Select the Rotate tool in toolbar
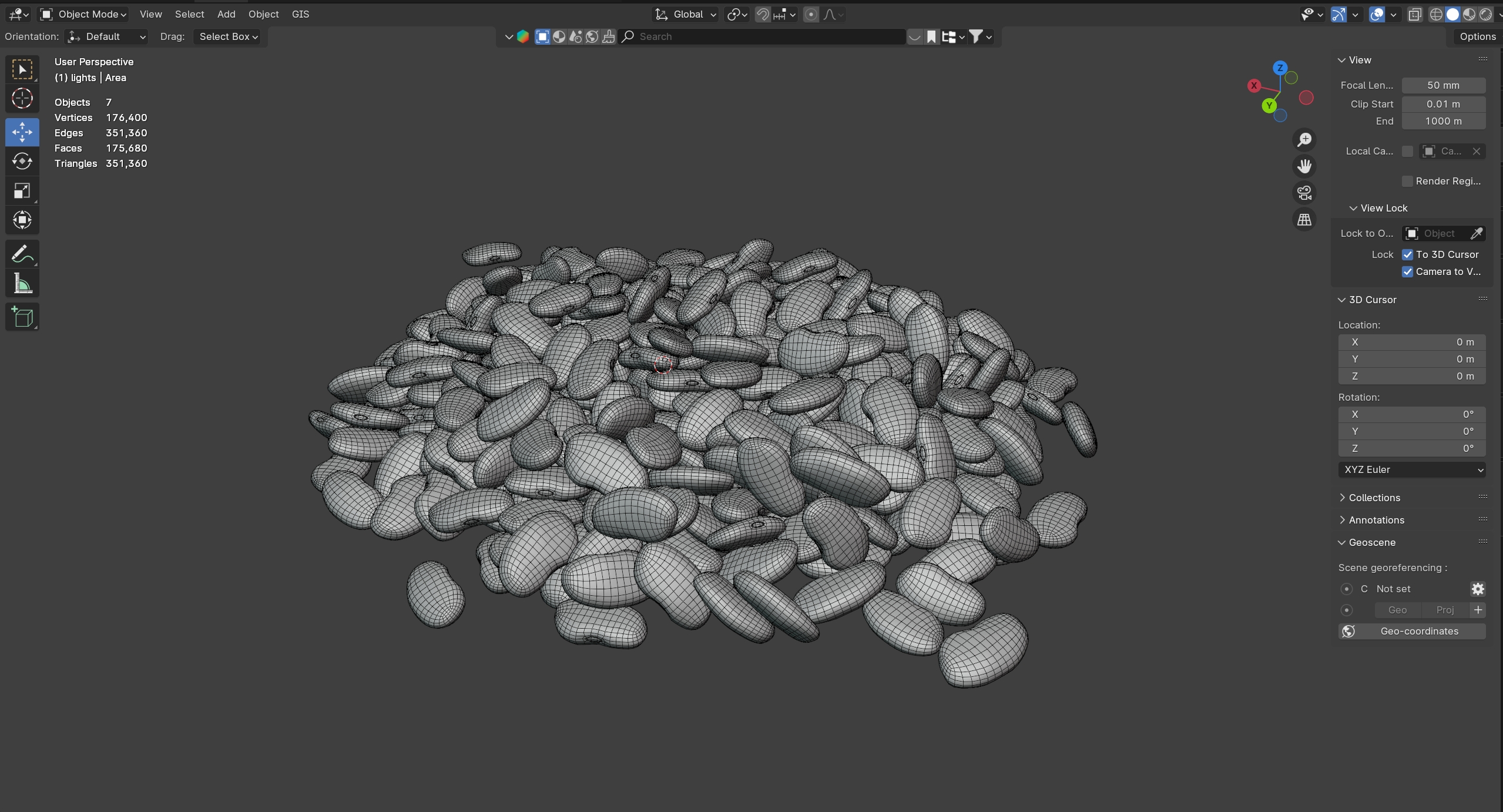 pyautogui.click(x=22, y=161)
